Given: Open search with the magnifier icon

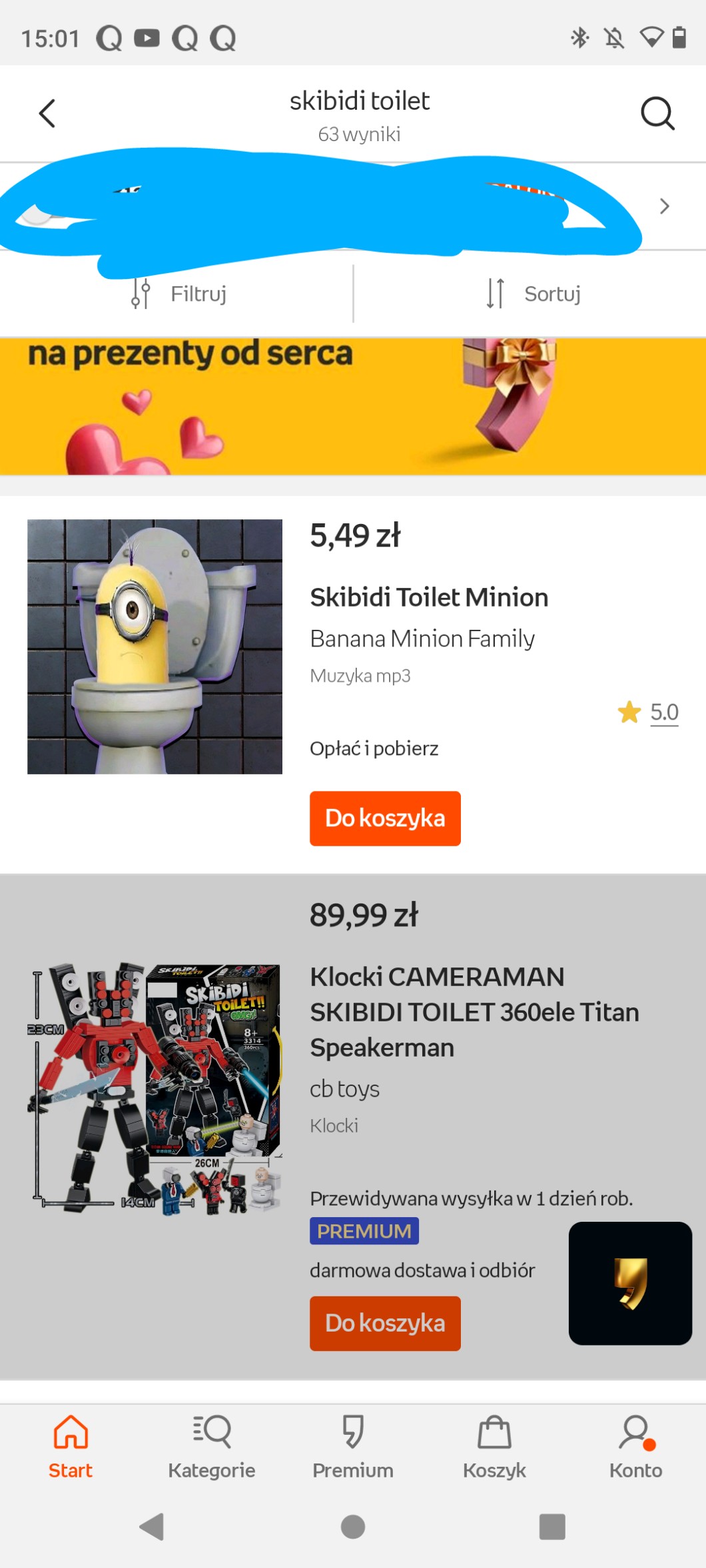Looking at the screenshot, I should tap(657, 113).
